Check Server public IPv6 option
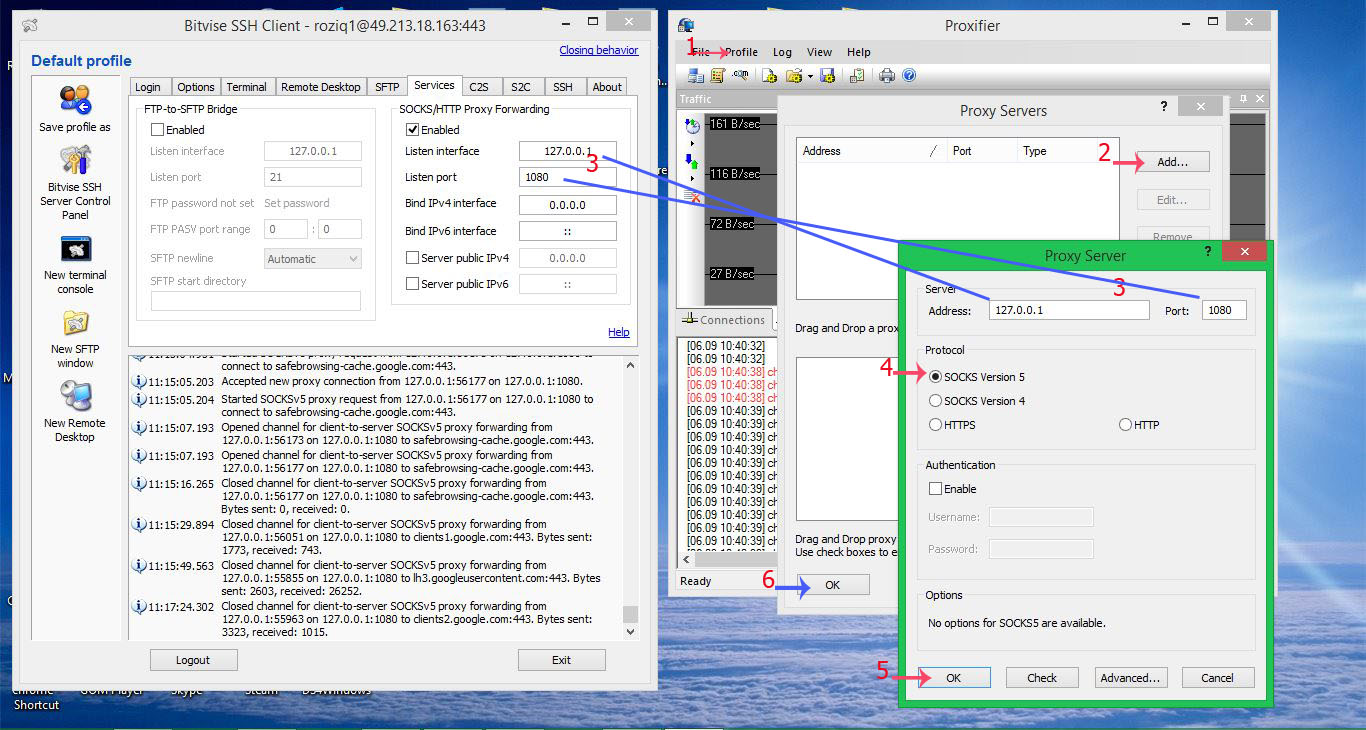 [x=412, y=284]
